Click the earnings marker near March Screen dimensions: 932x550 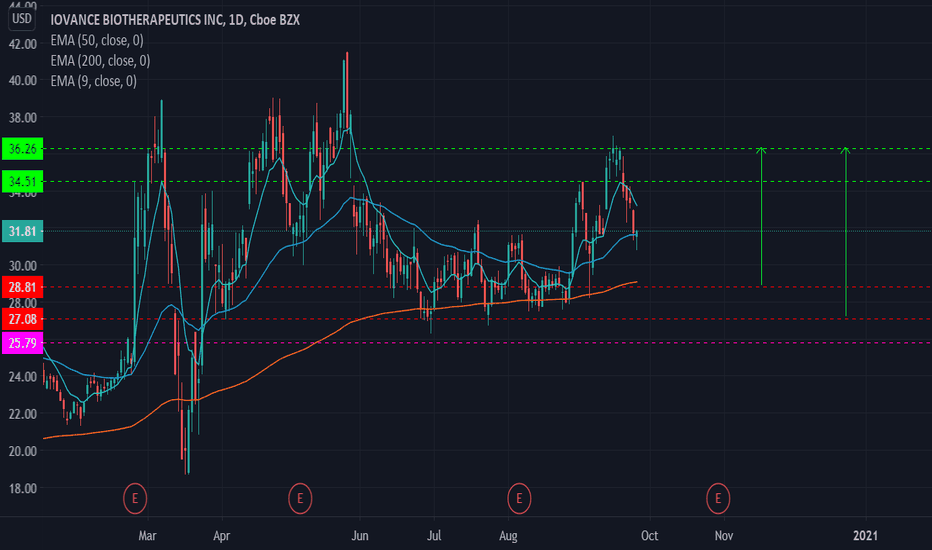135,498
